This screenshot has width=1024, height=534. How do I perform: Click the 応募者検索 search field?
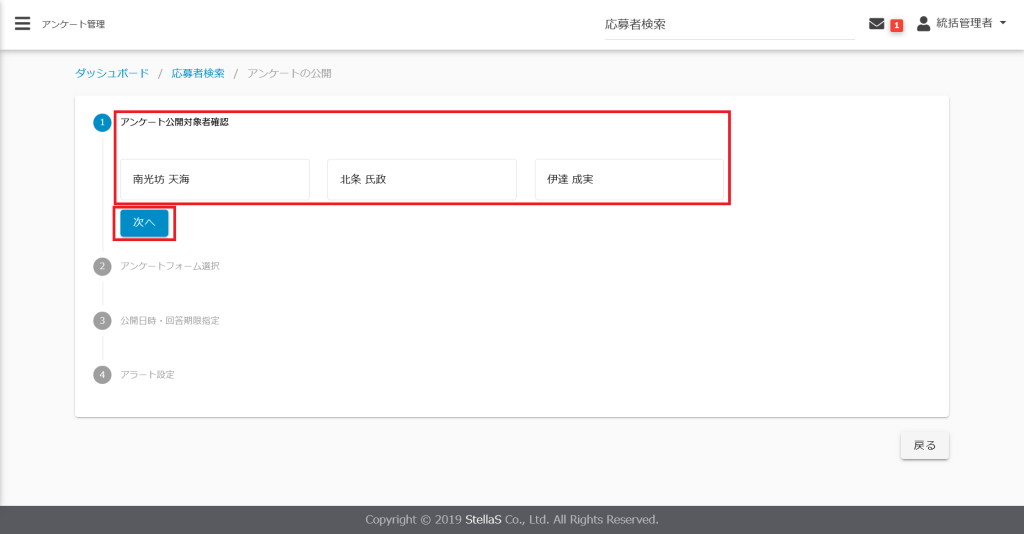[728, 24]
